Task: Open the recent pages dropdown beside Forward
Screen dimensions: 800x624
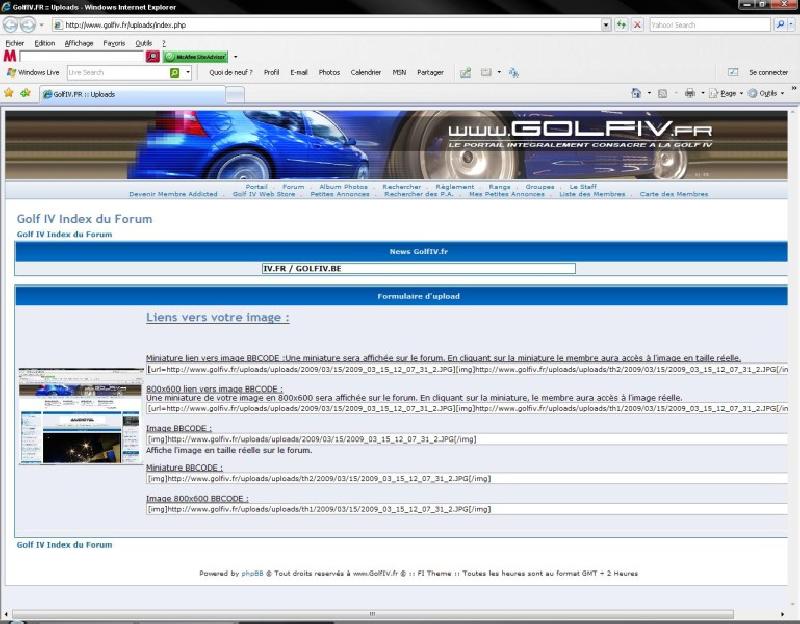Action: [x=41, y=24]
